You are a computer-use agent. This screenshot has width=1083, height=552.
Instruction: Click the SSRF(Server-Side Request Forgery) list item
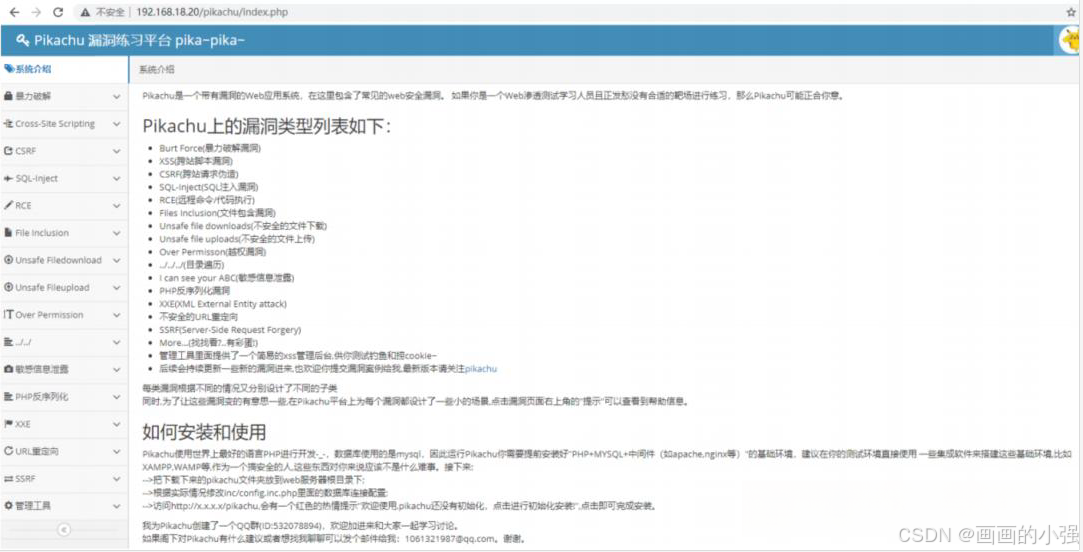[230, 330]
